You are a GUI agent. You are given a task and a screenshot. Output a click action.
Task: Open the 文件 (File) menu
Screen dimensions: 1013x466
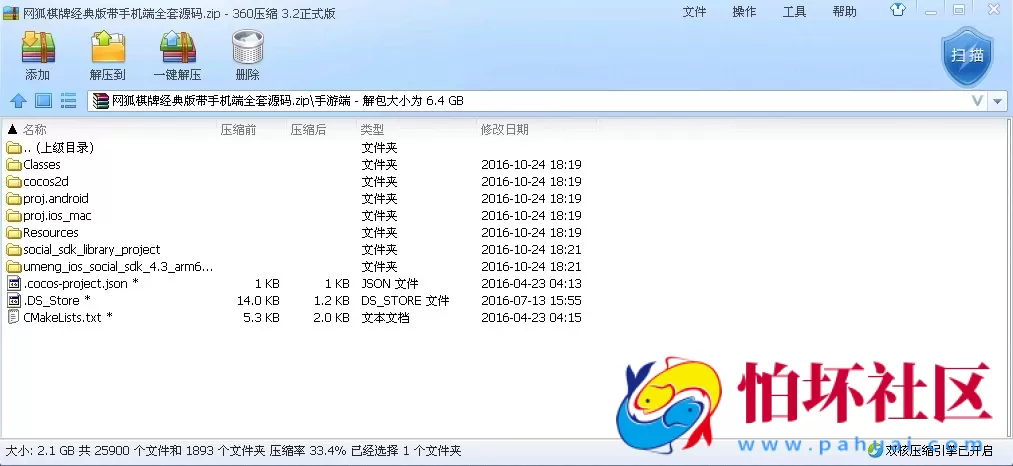[x=694, y=12]
